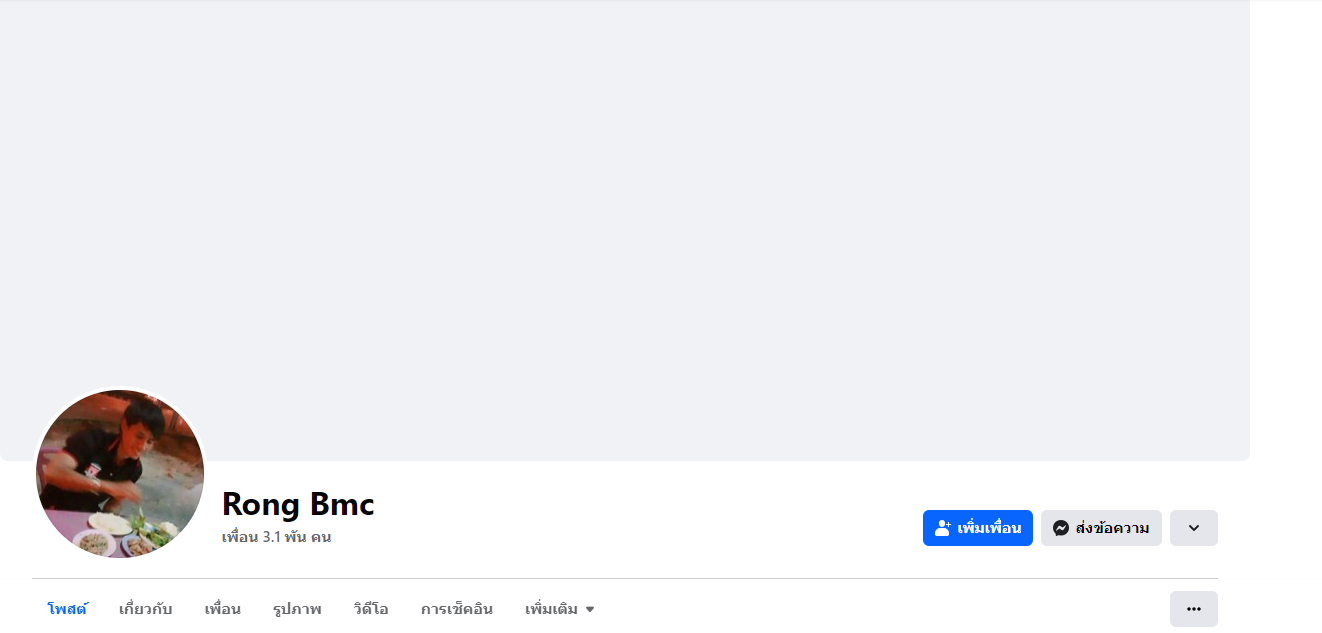This screenshot has width=1322, height=633.
Task: Click the add-friend person icon
Action: point(942,528)
